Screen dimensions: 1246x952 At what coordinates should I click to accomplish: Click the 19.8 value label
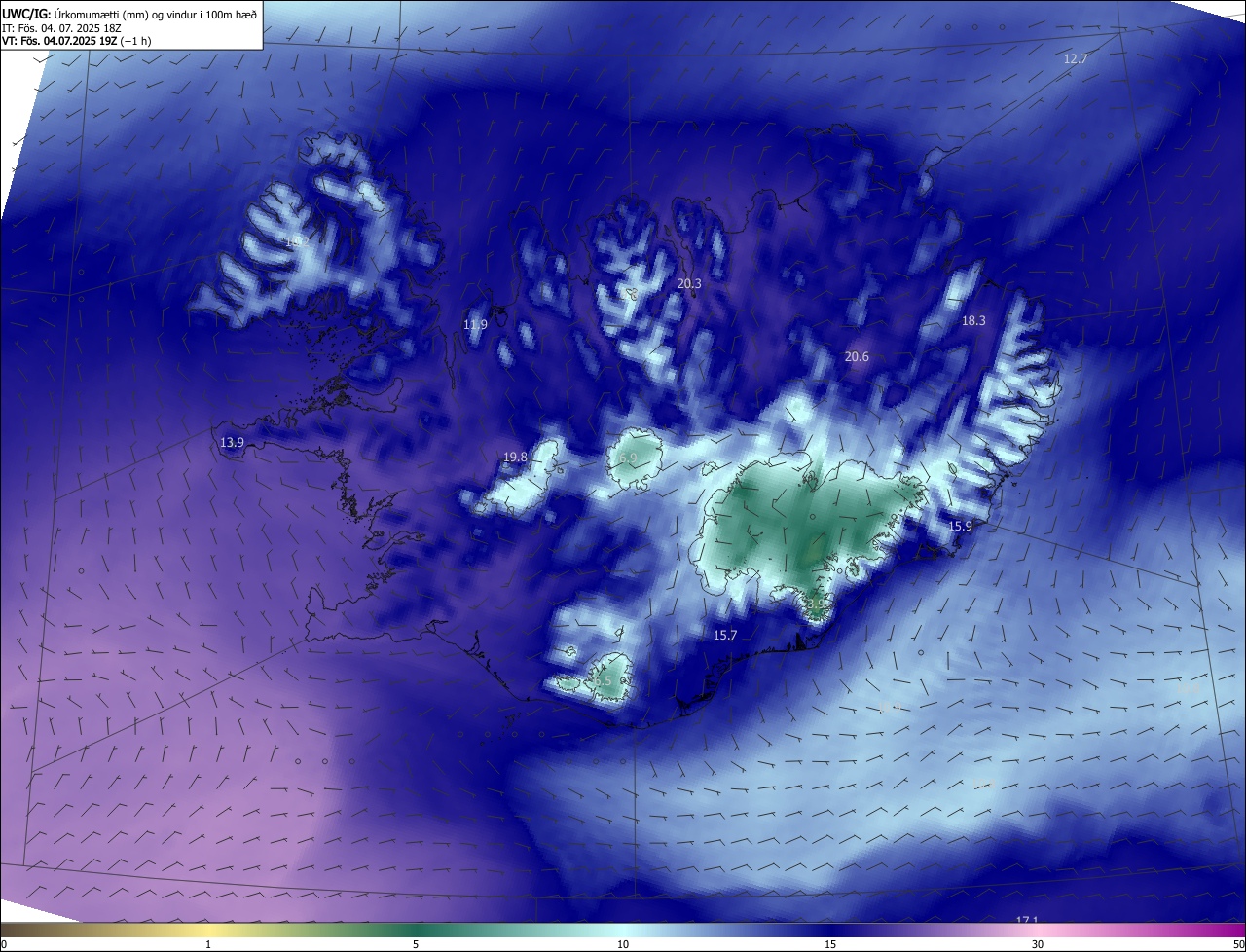click(515, 458)
